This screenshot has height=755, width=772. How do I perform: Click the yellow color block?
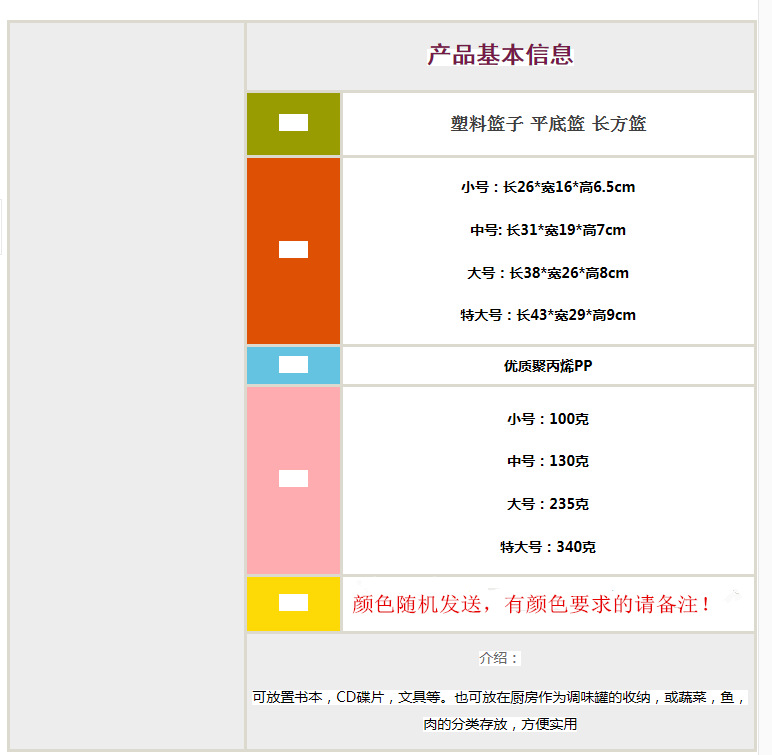(x=293, y=604)
